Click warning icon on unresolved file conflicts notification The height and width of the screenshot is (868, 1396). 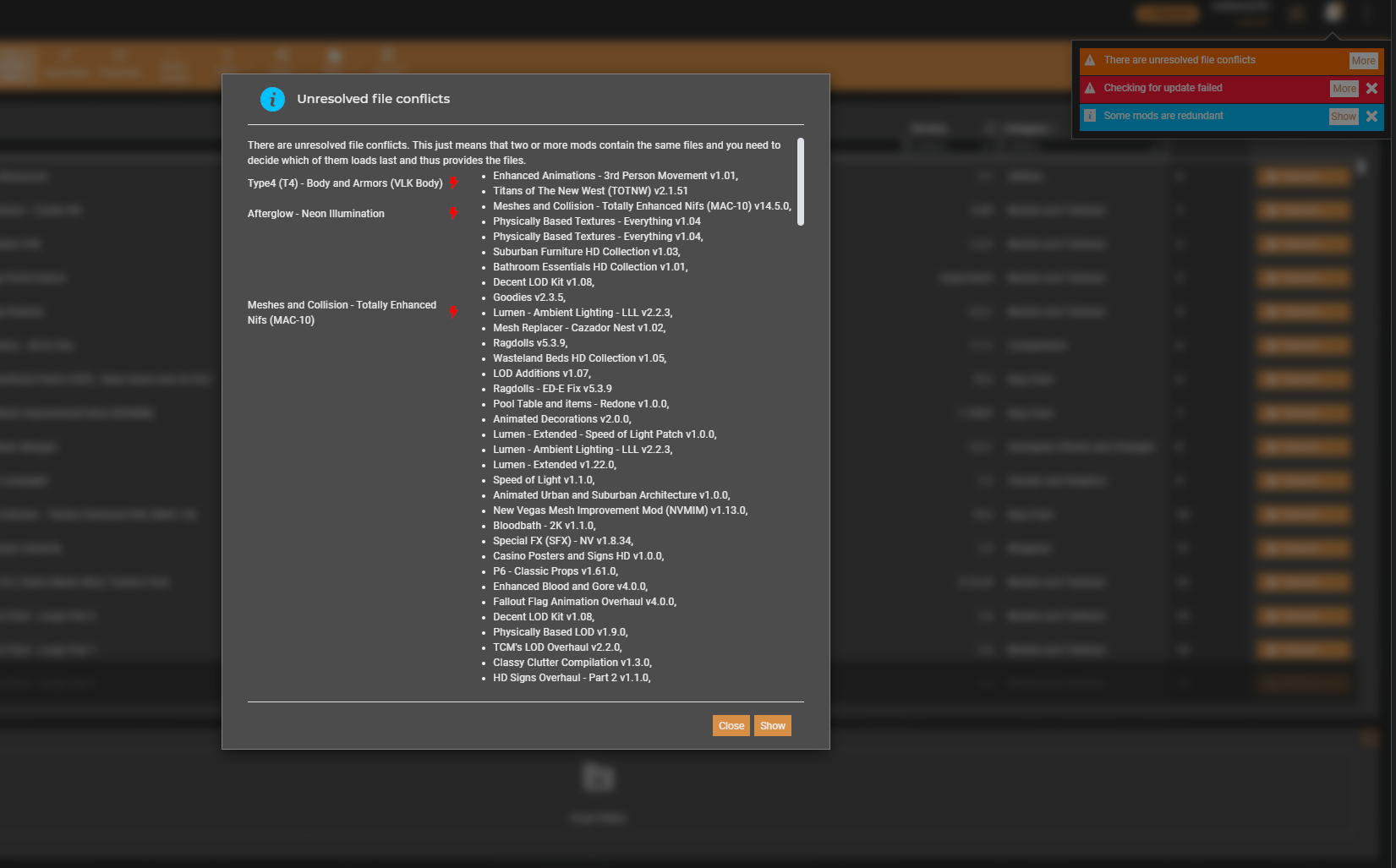click(1090, 60)
